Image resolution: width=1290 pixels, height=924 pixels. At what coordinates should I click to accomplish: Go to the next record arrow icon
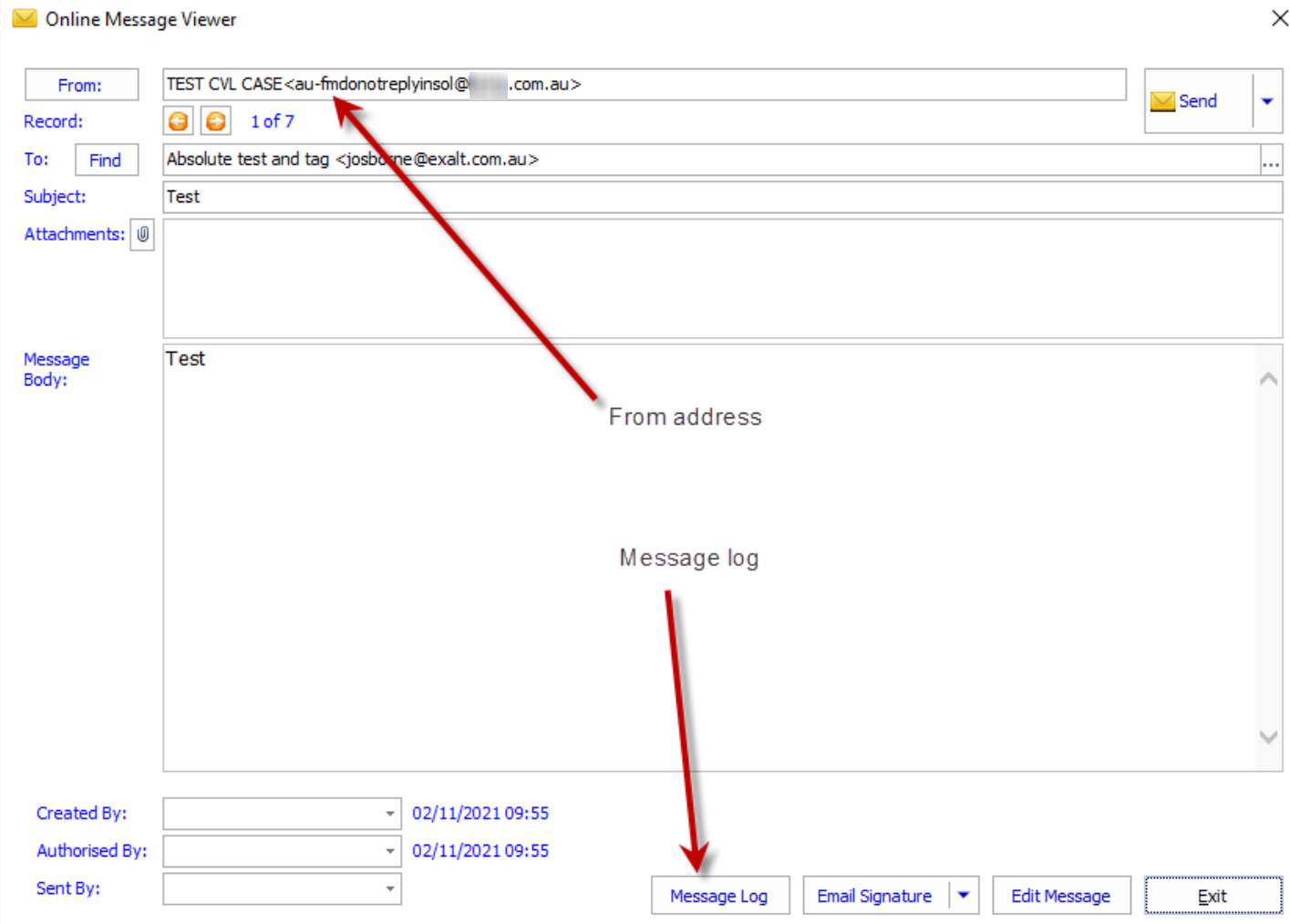216,121
